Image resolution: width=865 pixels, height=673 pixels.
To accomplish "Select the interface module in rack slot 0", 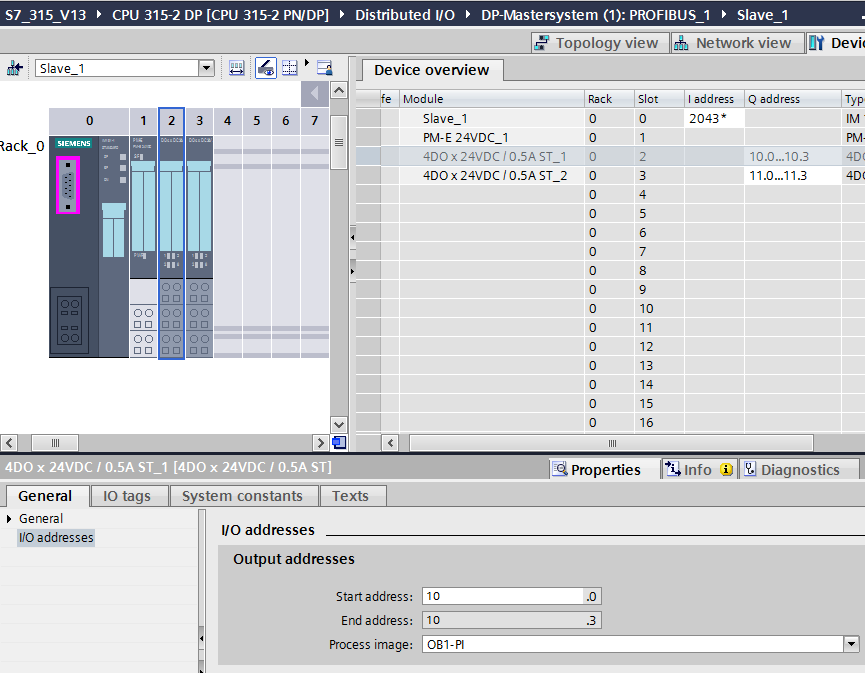I will point(89,247).
